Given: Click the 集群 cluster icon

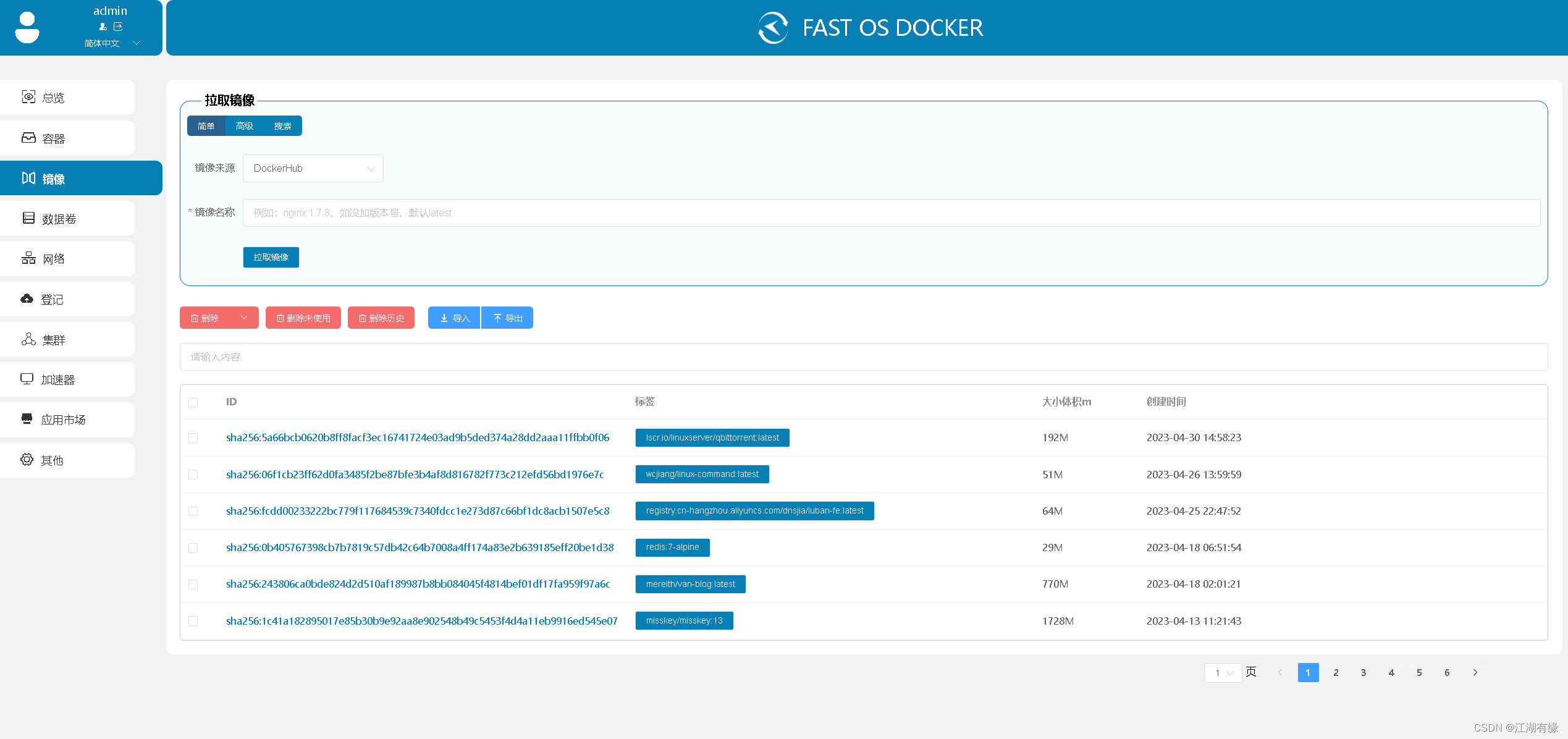Looking at the screenshot, I should [28, 339].
